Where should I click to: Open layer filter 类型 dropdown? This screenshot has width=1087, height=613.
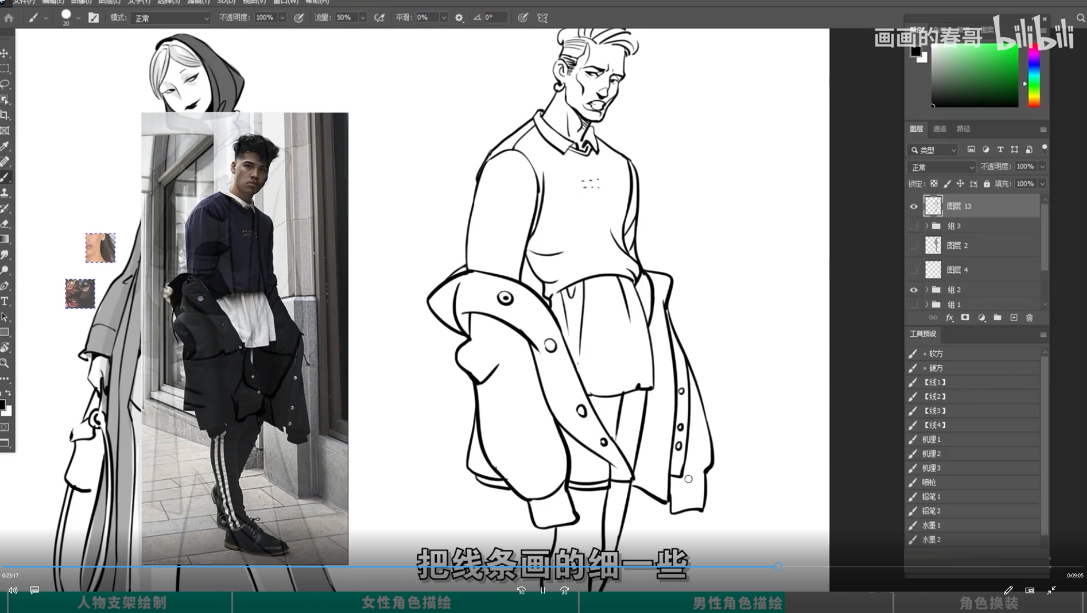(x=933, y=150)
